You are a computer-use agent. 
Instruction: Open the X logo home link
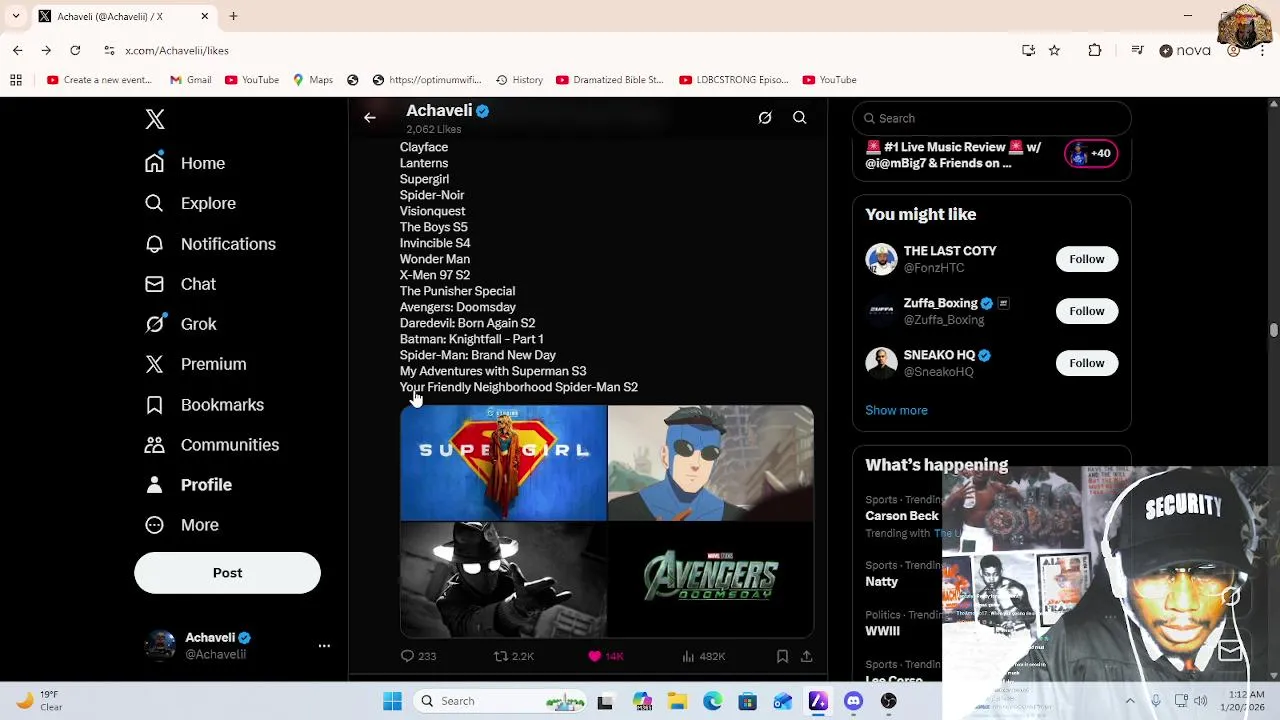click(x=155, y=119)
